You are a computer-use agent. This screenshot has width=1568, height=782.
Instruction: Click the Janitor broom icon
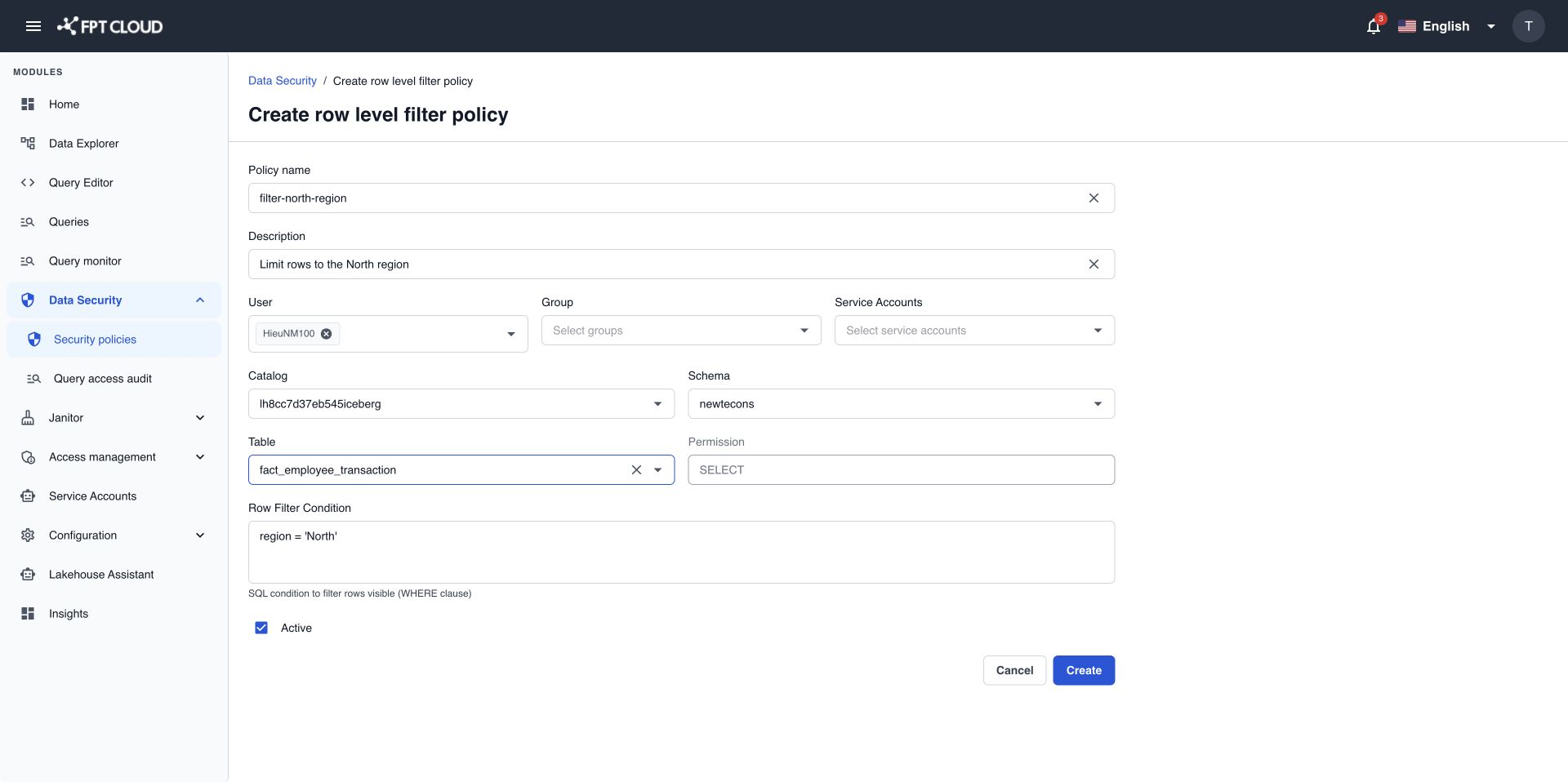point(28,418)
